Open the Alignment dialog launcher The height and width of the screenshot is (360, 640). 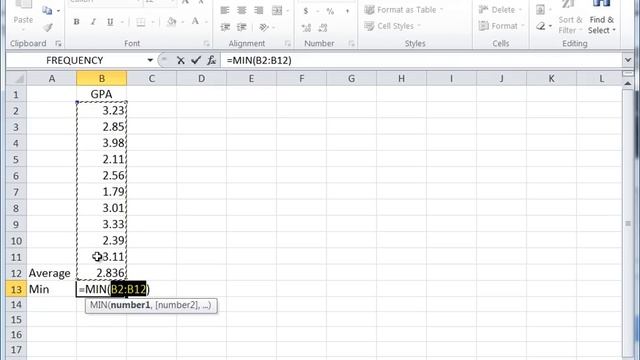click(x=288, y=43)
